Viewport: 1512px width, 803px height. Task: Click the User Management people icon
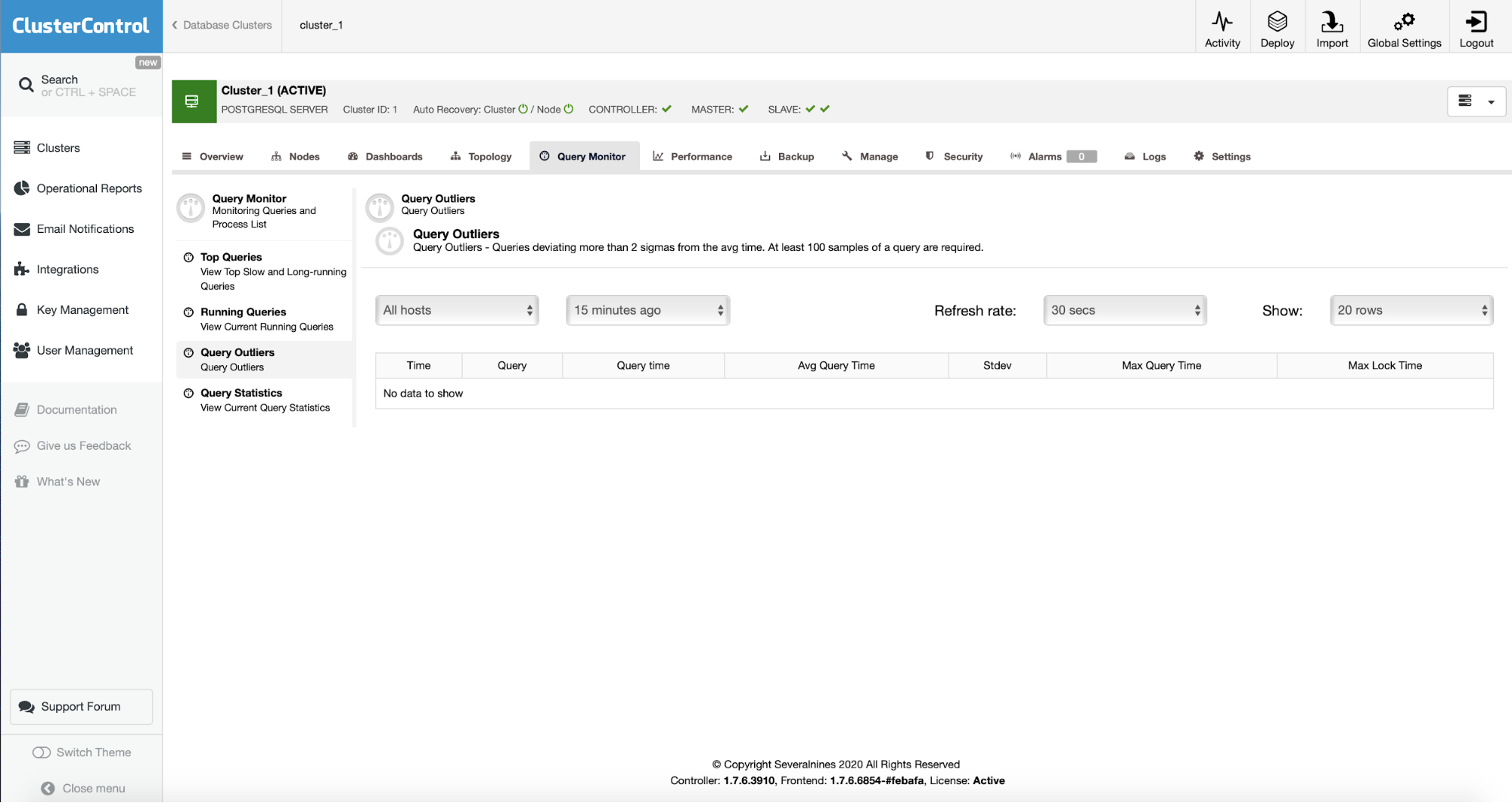click(x=22, y=350)
